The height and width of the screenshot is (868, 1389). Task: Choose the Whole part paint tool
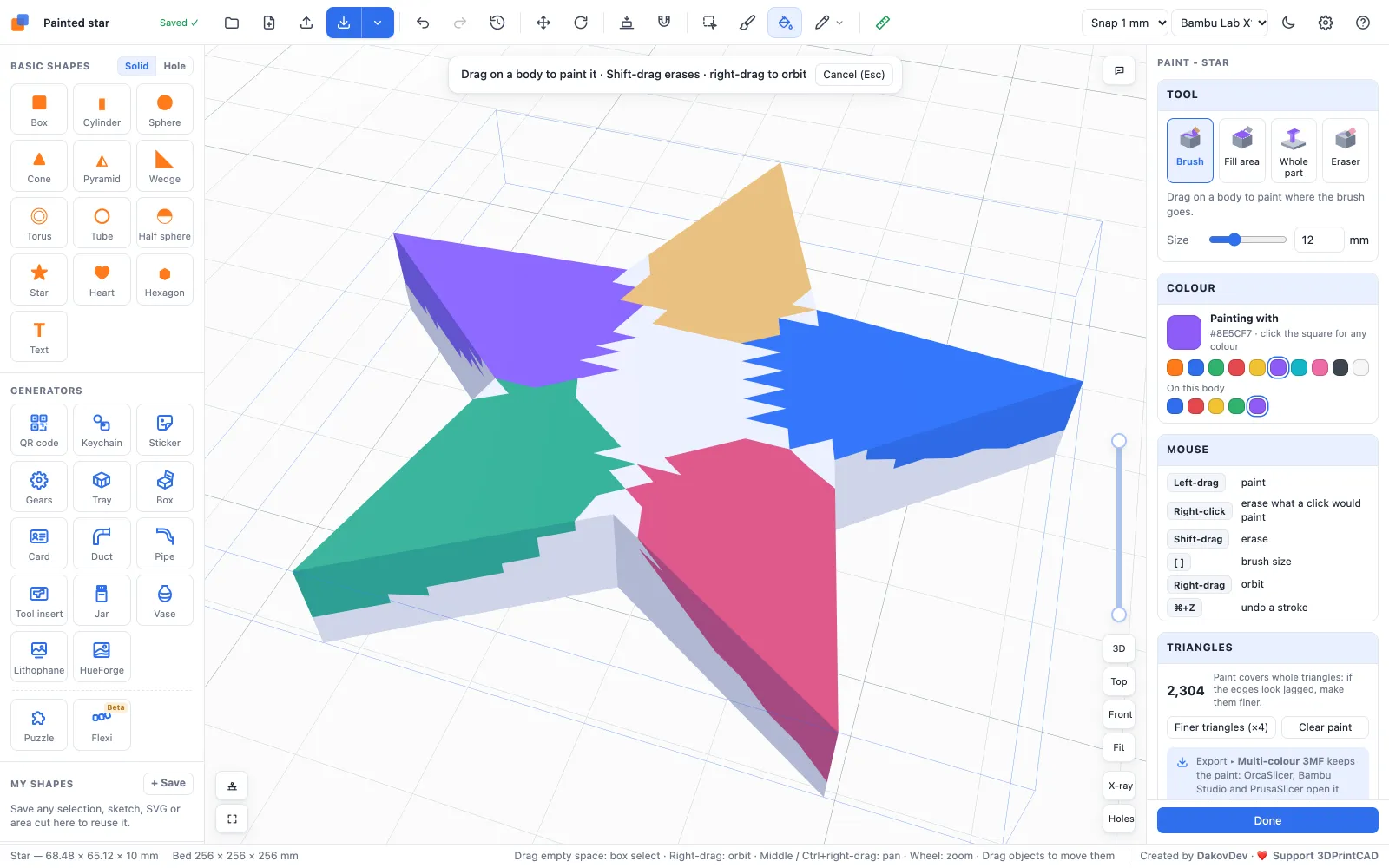pyautogui.click(x=1294, y=150)
